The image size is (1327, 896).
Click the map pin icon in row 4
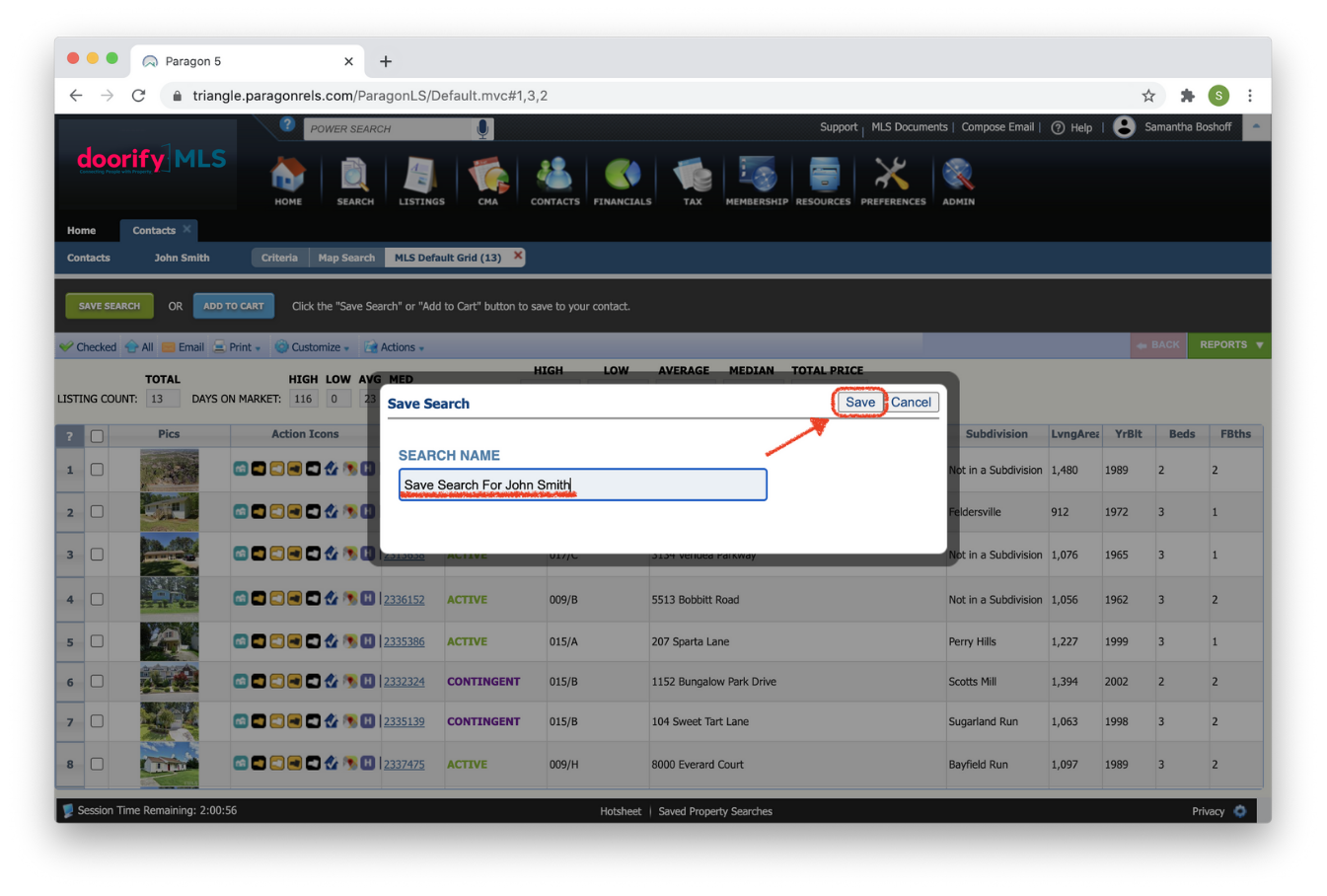coord(350,599)
